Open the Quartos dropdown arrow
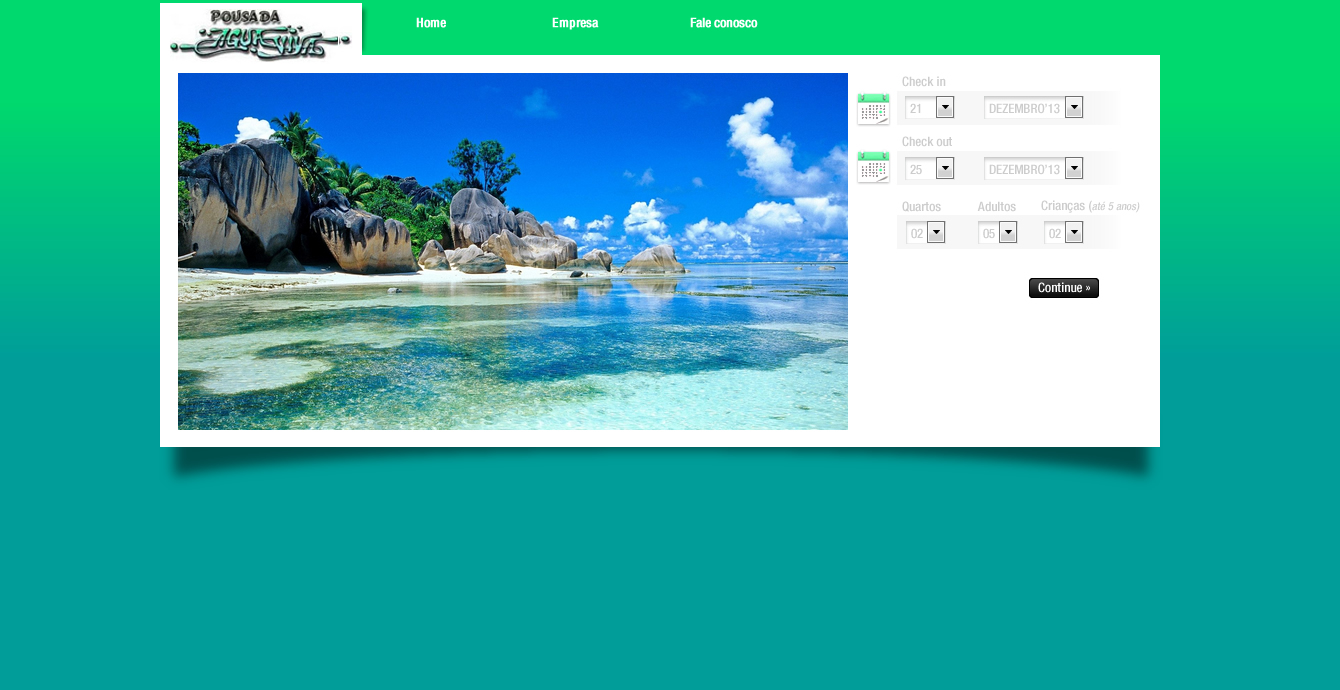Screen dimensions: 1340x690 pos(936,232)
